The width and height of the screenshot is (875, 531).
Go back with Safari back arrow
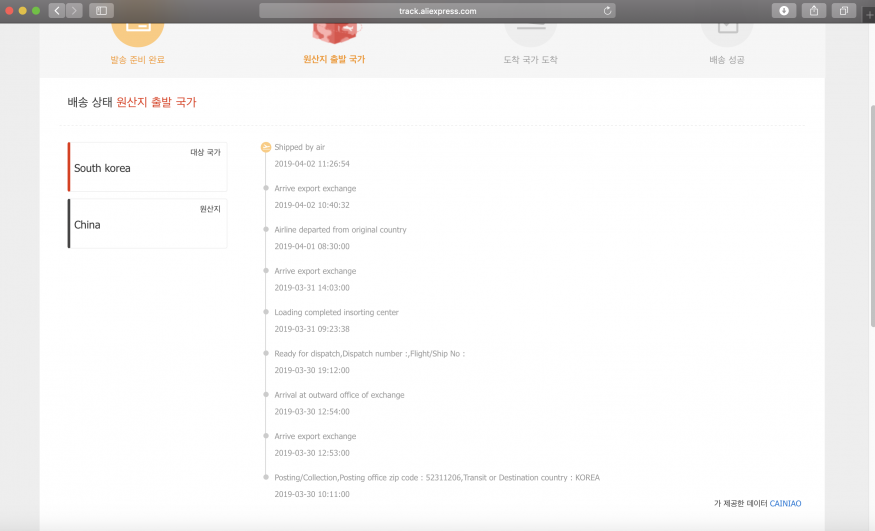(57, 11)
